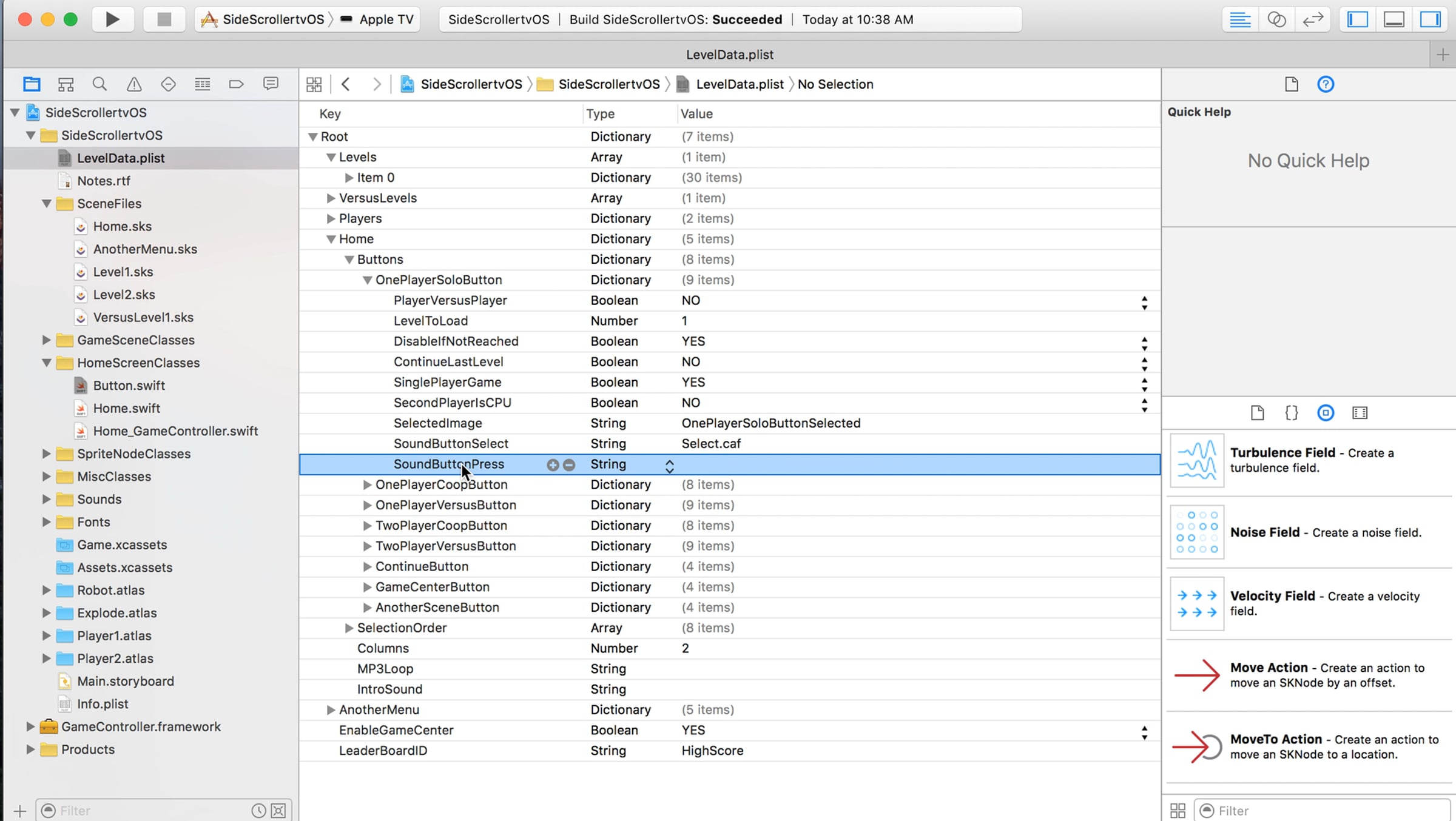Go forward to next file
The height and width of the screenshot is (821, 1456).
tap(377, 84)
